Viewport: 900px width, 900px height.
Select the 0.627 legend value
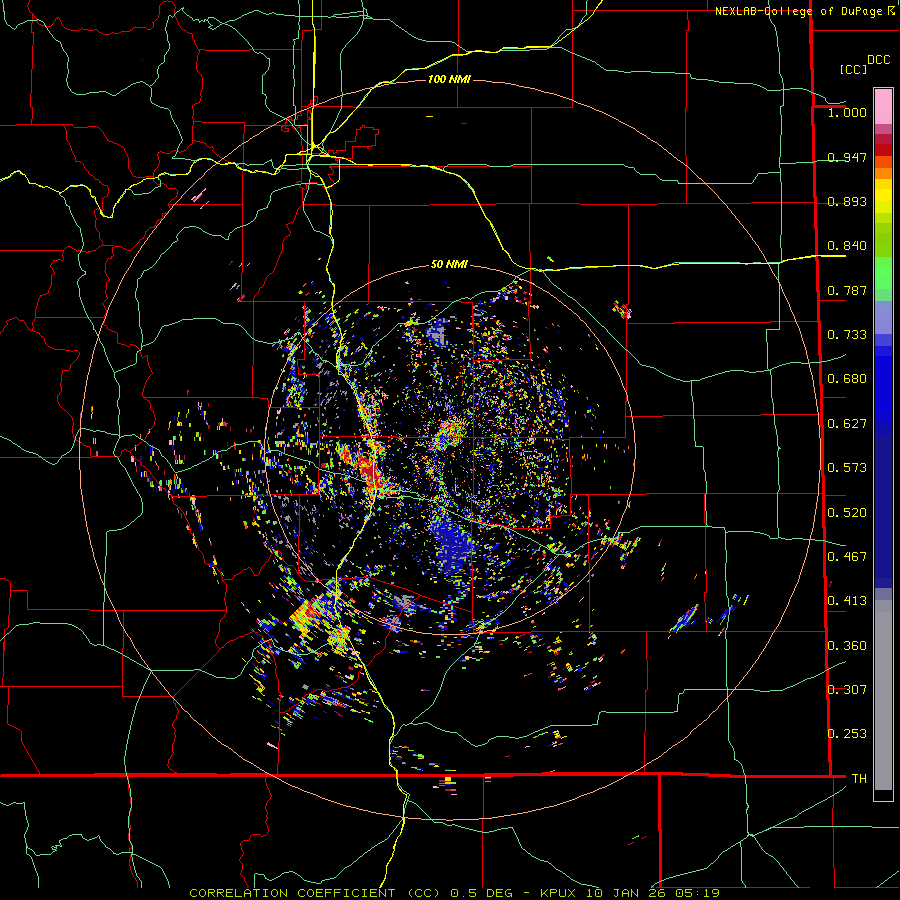coord(847,424)
